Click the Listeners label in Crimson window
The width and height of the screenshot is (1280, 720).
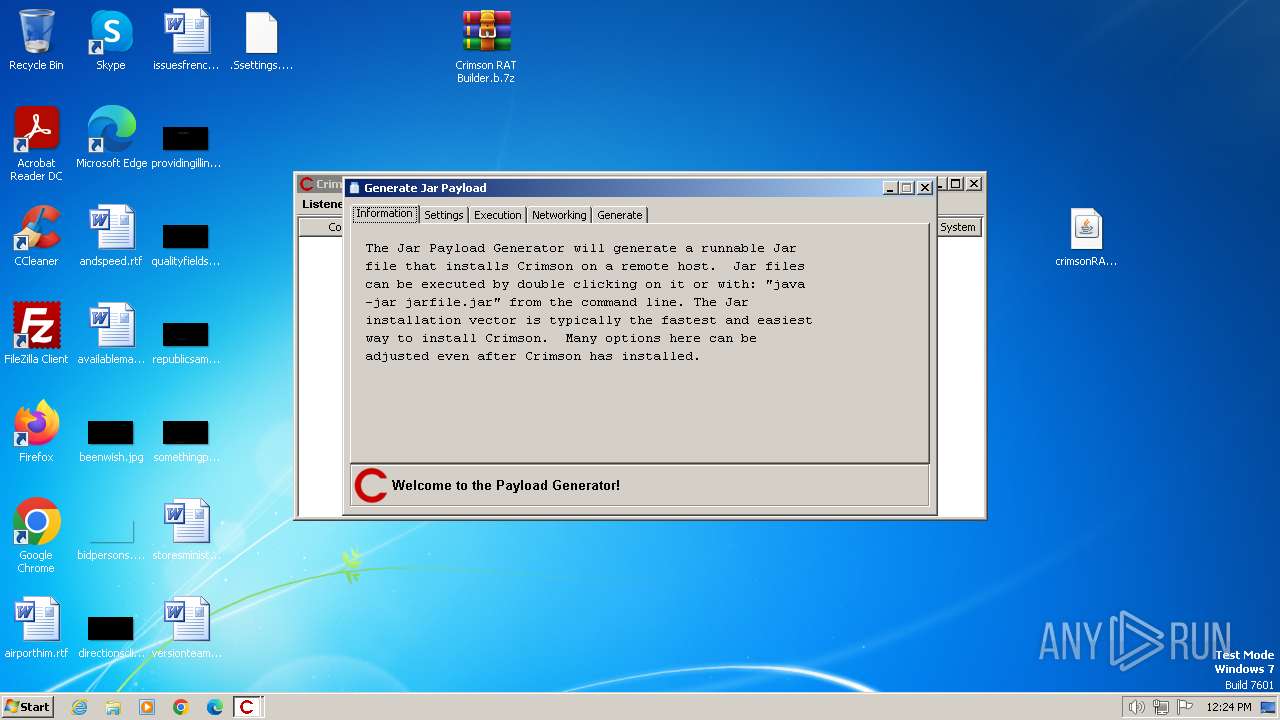click(322, 204)
